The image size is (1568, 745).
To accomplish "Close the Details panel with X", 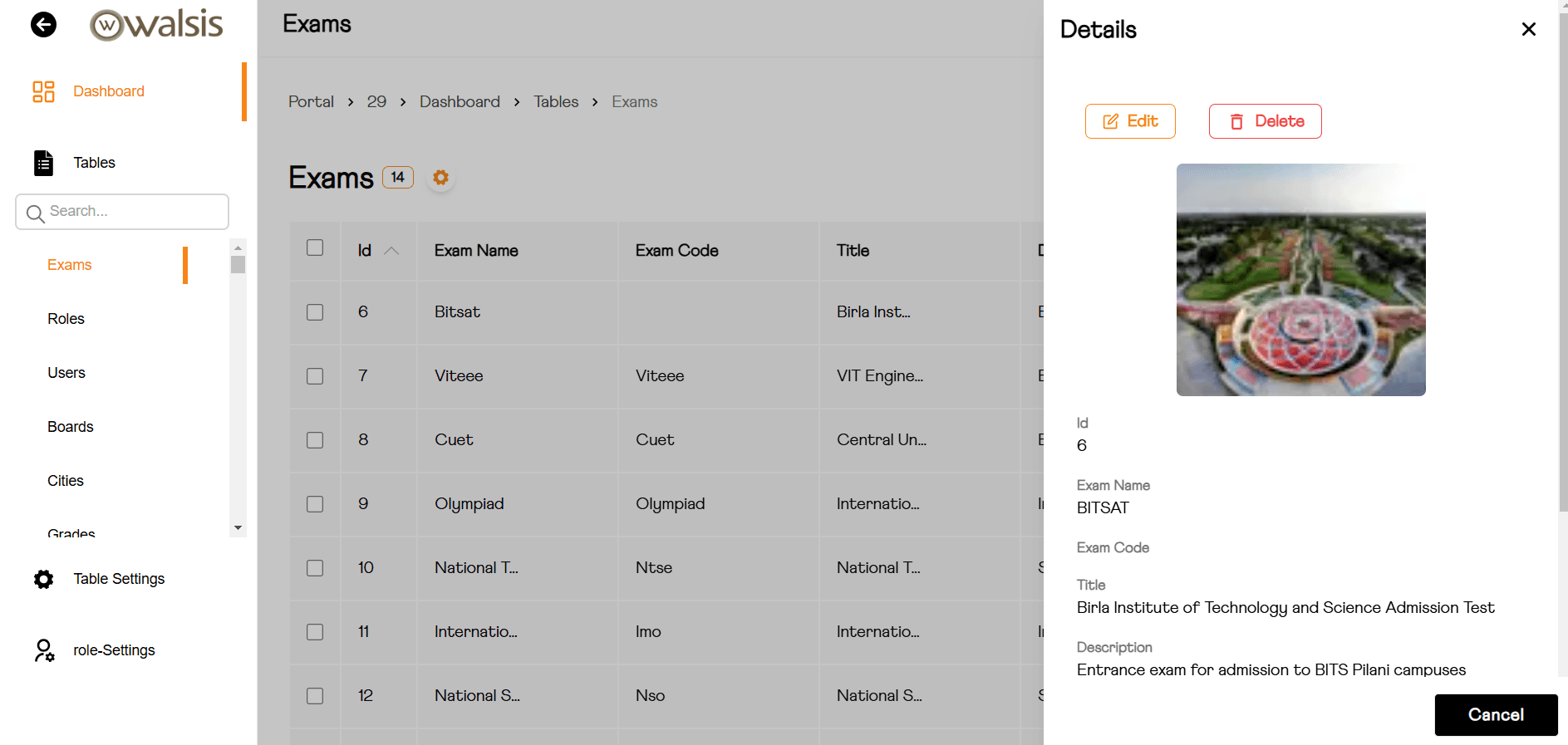I will [1528, 29].
